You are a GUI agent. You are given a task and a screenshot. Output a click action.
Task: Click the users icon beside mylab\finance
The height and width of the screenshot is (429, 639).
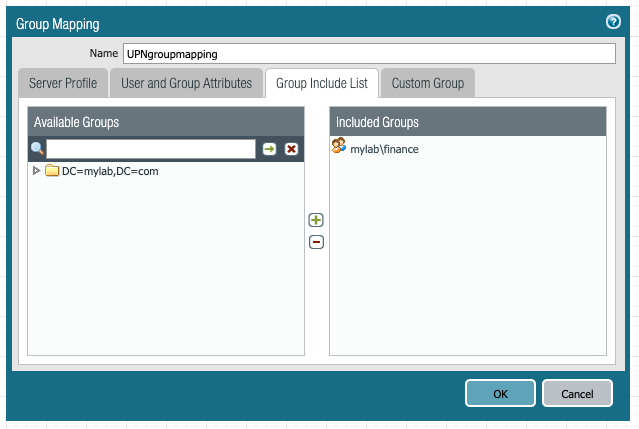coord(339,145)
